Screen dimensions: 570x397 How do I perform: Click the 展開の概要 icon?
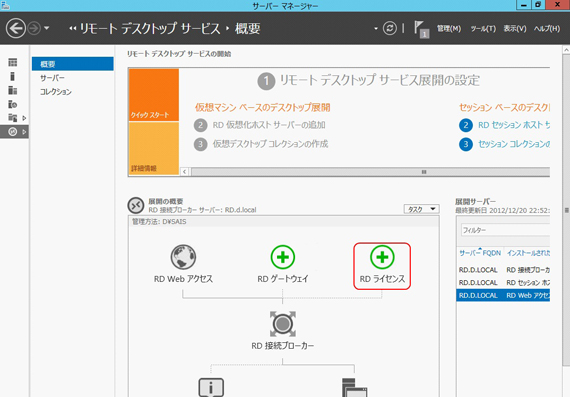pyautogui.click(x=136, y=205)
